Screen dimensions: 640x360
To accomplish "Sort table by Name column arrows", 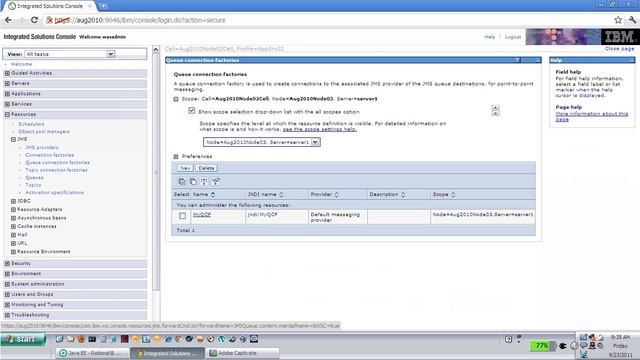I will tap(213, 195).
